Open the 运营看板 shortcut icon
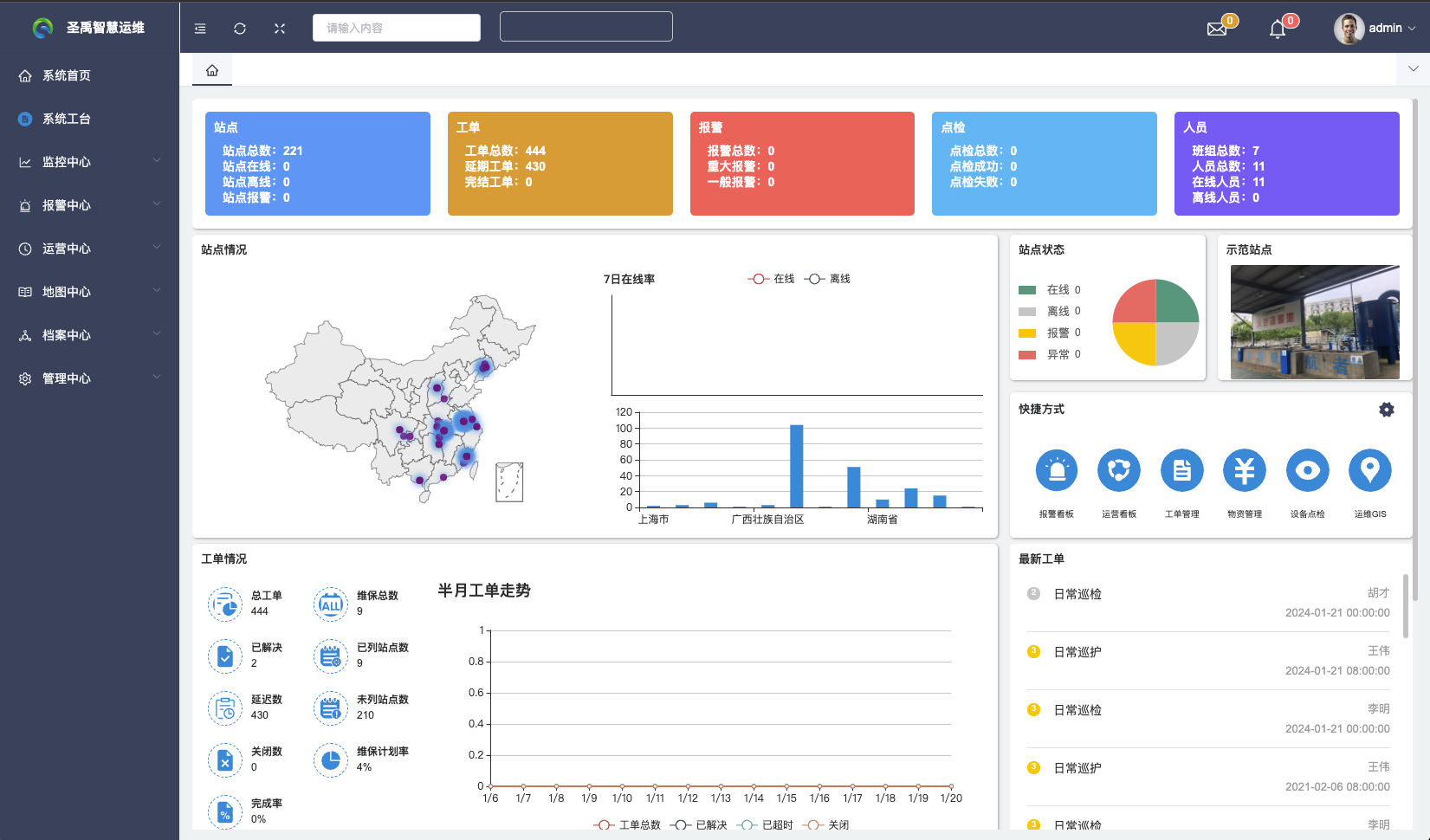 pos(1118,470)
